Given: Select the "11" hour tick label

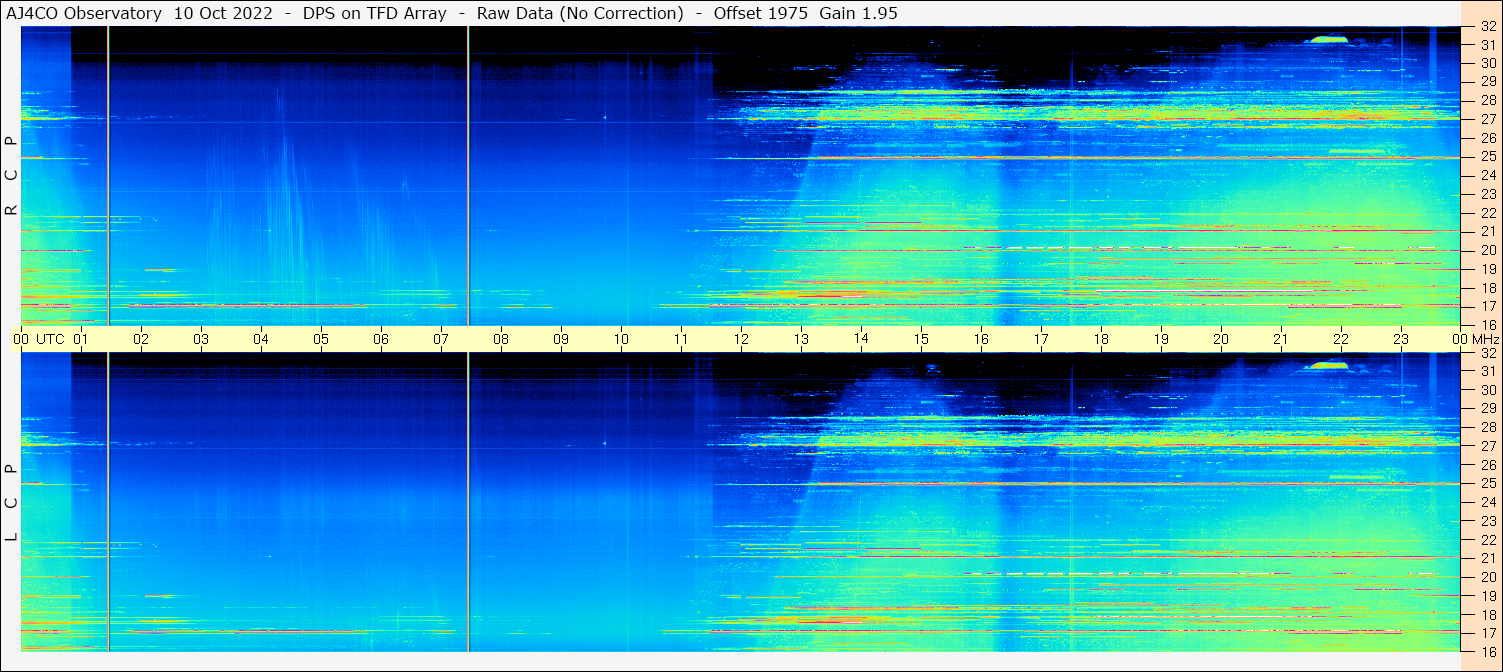Looking at the screenshot, I should tap(681, 339).
